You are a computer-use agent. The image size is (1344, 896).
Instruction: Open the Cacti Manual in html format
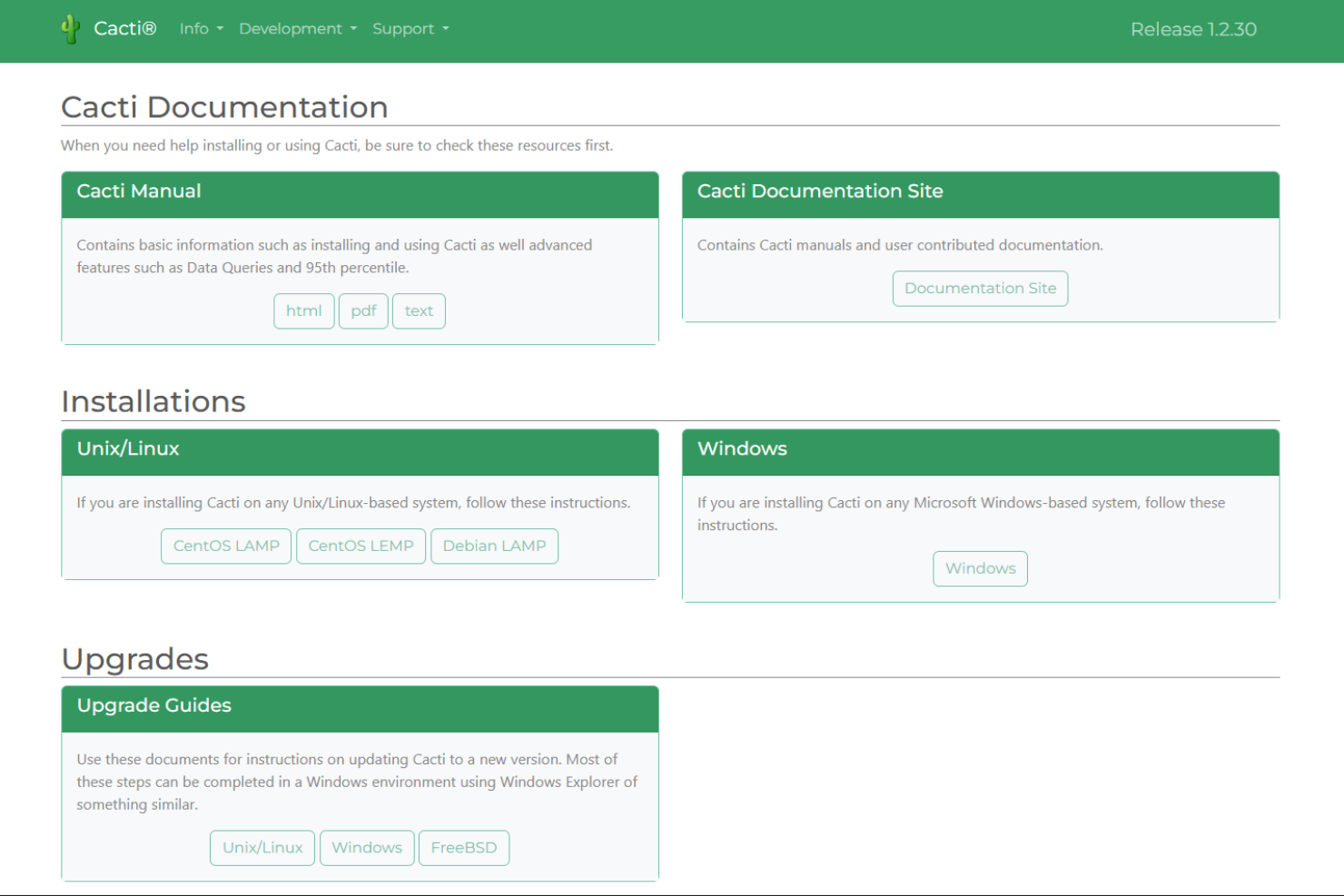tap(304, 310)
